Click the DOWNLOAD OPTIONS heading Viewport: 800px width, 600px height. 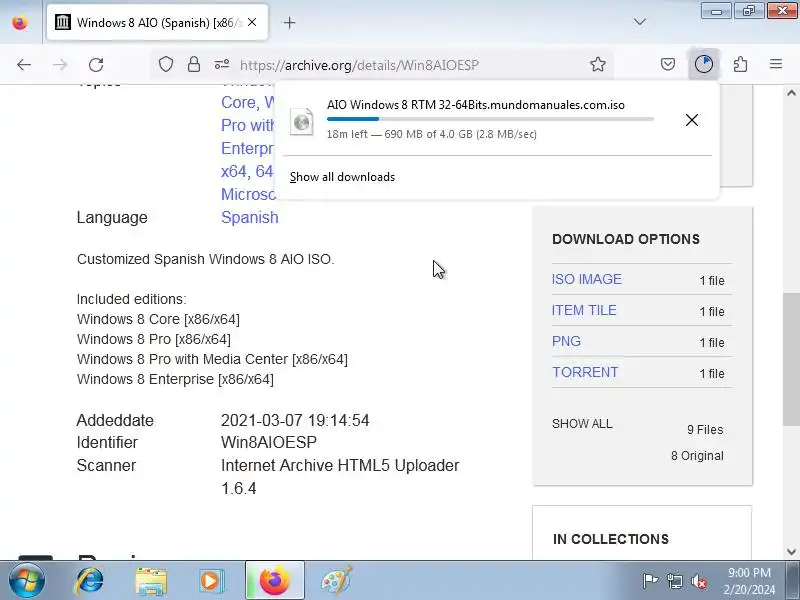coord(626,239)
